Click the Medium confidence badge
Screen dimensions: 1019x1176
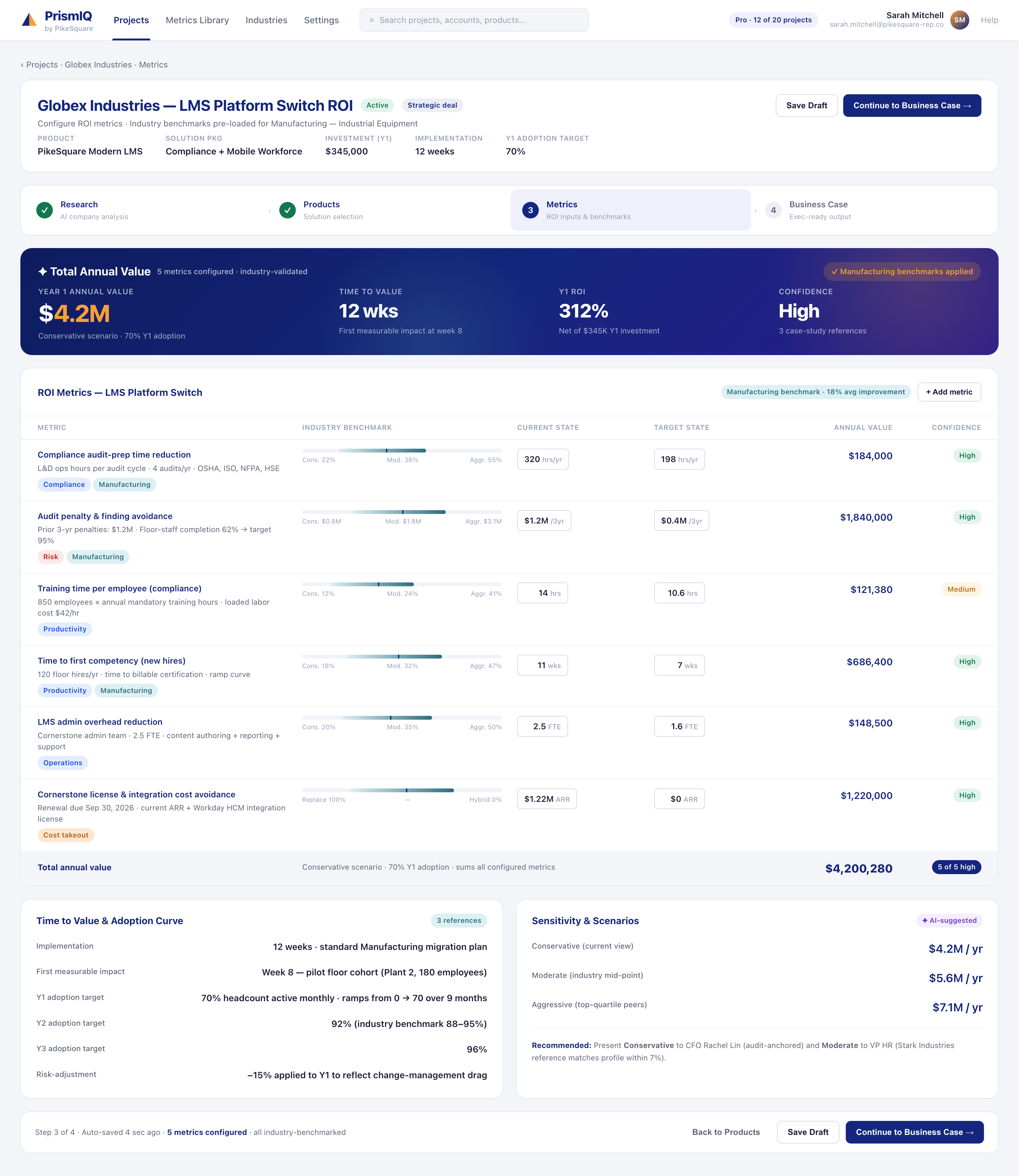tap(961, 589)
